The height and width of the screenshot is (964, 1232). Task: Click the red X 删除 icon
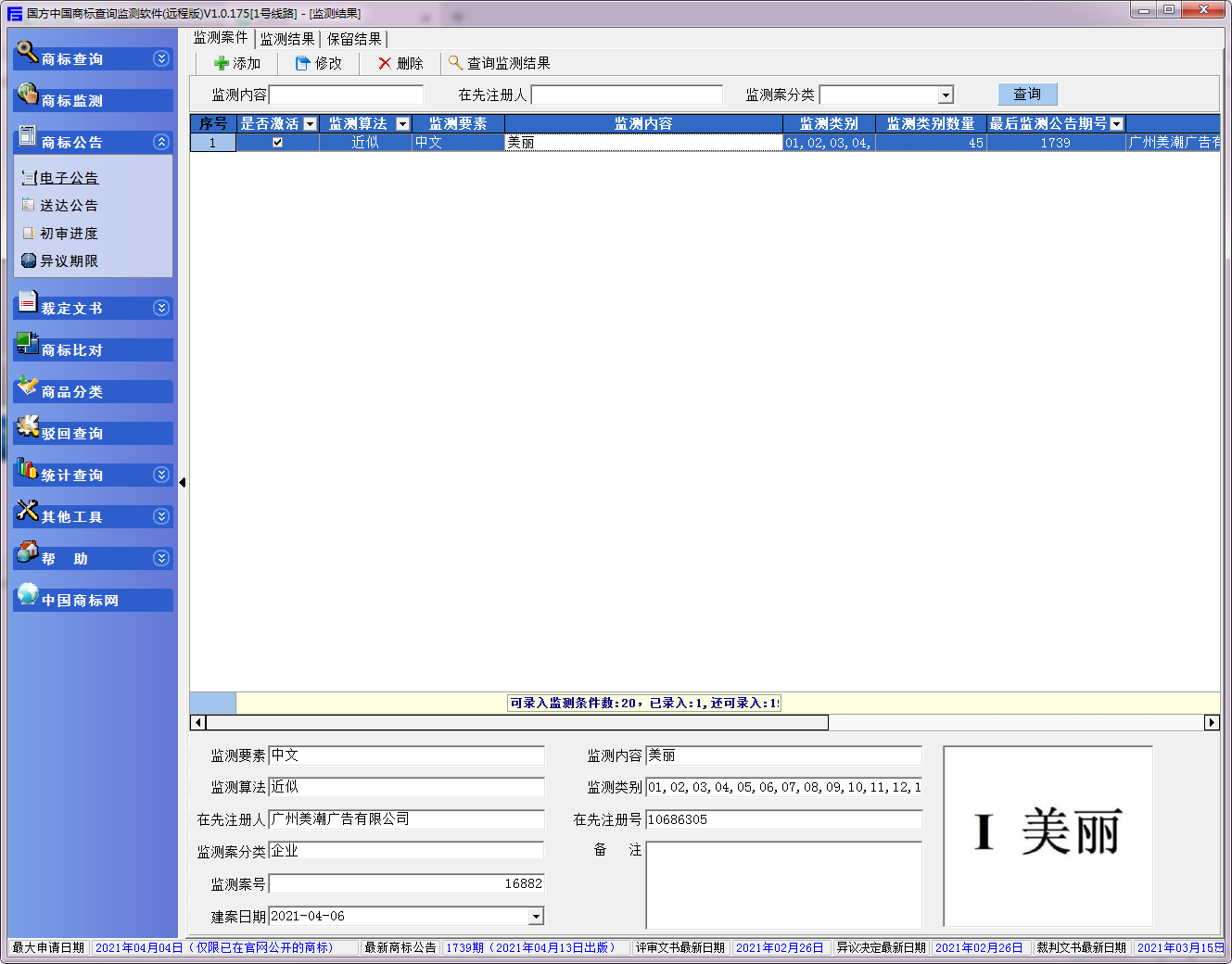385,63
